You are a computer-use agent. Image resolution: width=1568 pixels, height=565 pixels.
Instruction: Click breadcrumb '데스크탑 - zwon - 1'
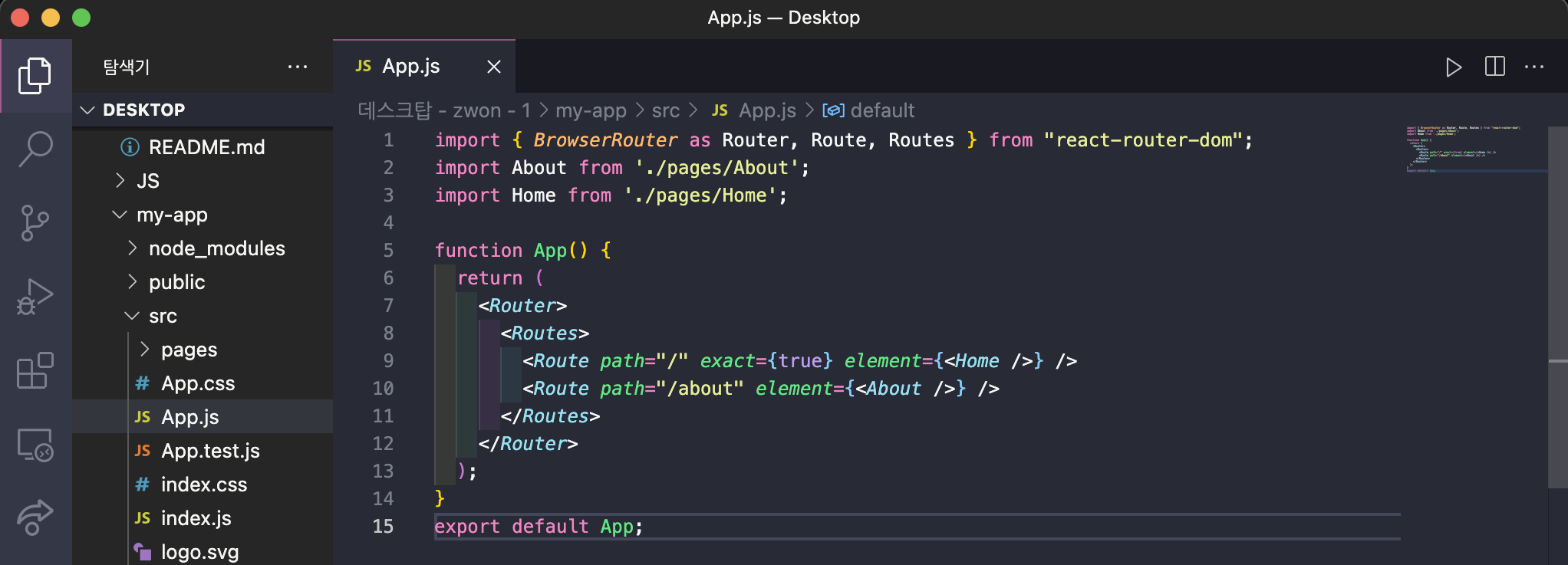click(444, 110)
